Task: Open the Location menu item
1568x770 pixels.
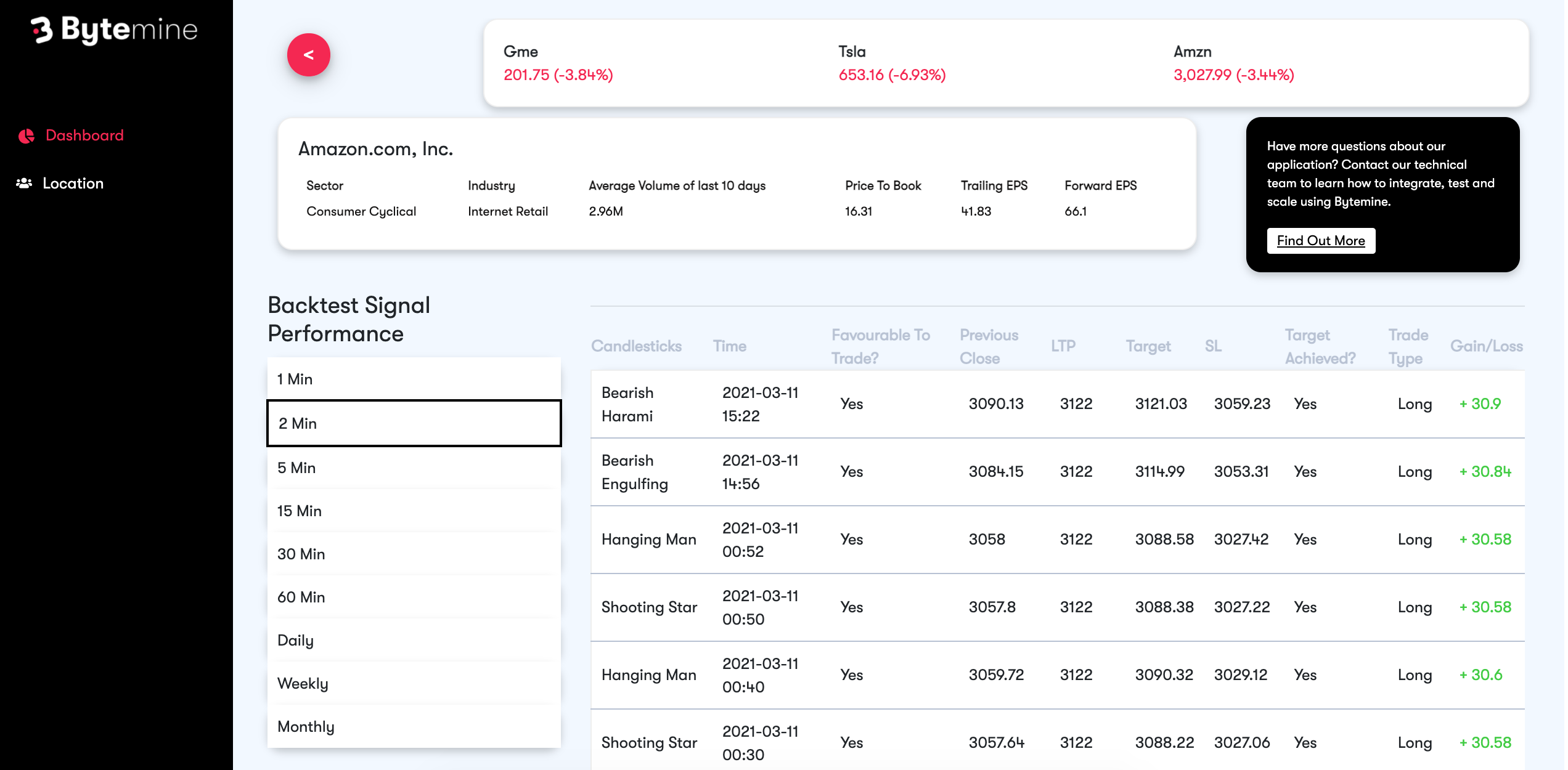Action: (x=73, y=184)
